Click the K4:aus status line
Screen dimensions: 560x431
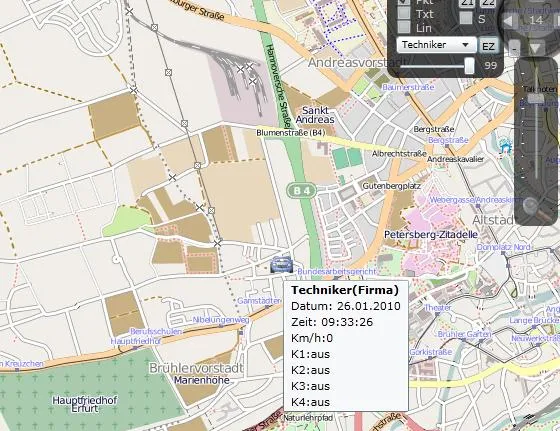(310, 402)
